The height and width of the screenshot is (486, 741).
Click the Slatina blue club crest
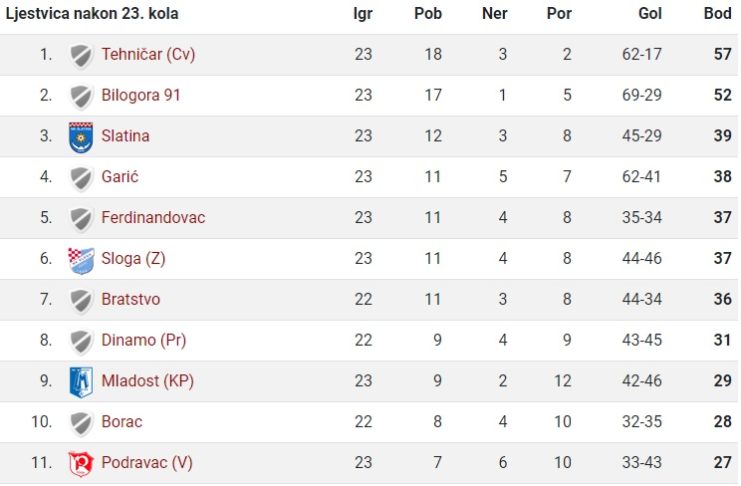(x=81, y=138)
